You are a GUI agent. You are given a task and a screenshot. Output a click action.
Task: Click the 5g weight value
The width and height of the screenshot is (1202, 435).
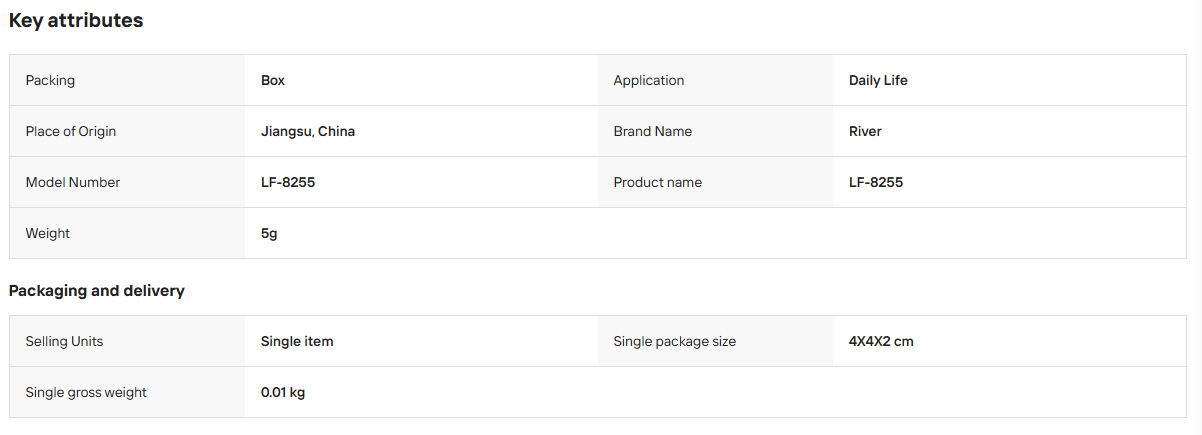(269, 233)
